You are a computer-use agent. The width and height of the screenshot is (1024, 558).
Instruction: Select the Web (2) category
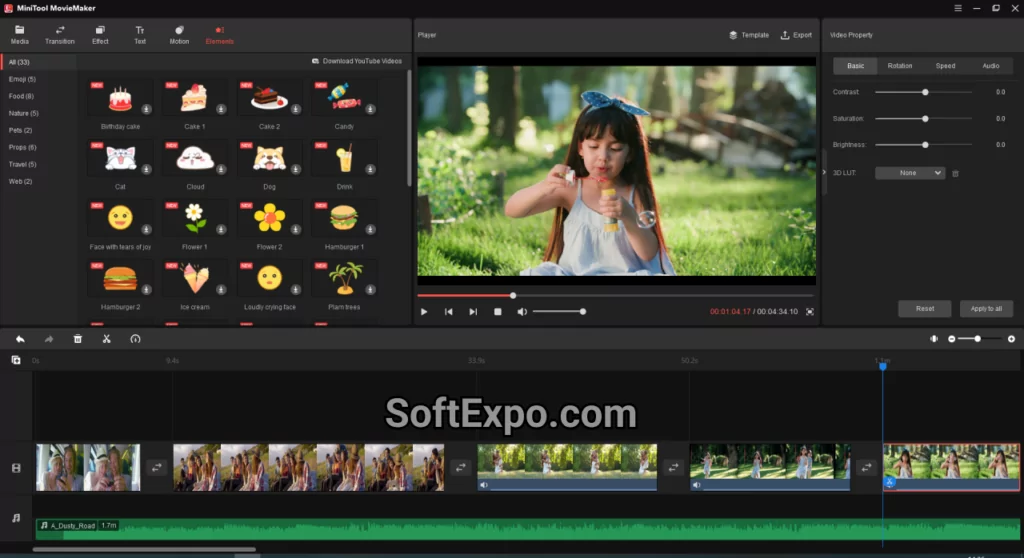[20, 181]
